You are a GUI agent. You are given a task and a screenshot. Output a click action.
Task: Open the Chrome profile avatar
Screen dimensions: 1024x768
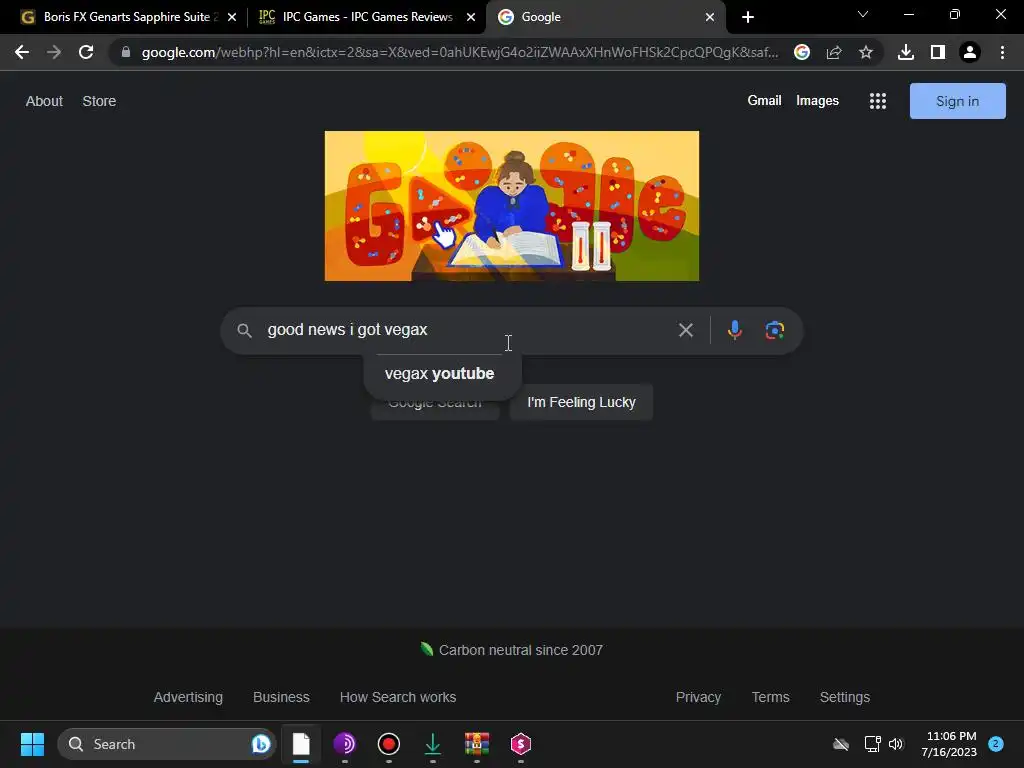pos(970,52)
